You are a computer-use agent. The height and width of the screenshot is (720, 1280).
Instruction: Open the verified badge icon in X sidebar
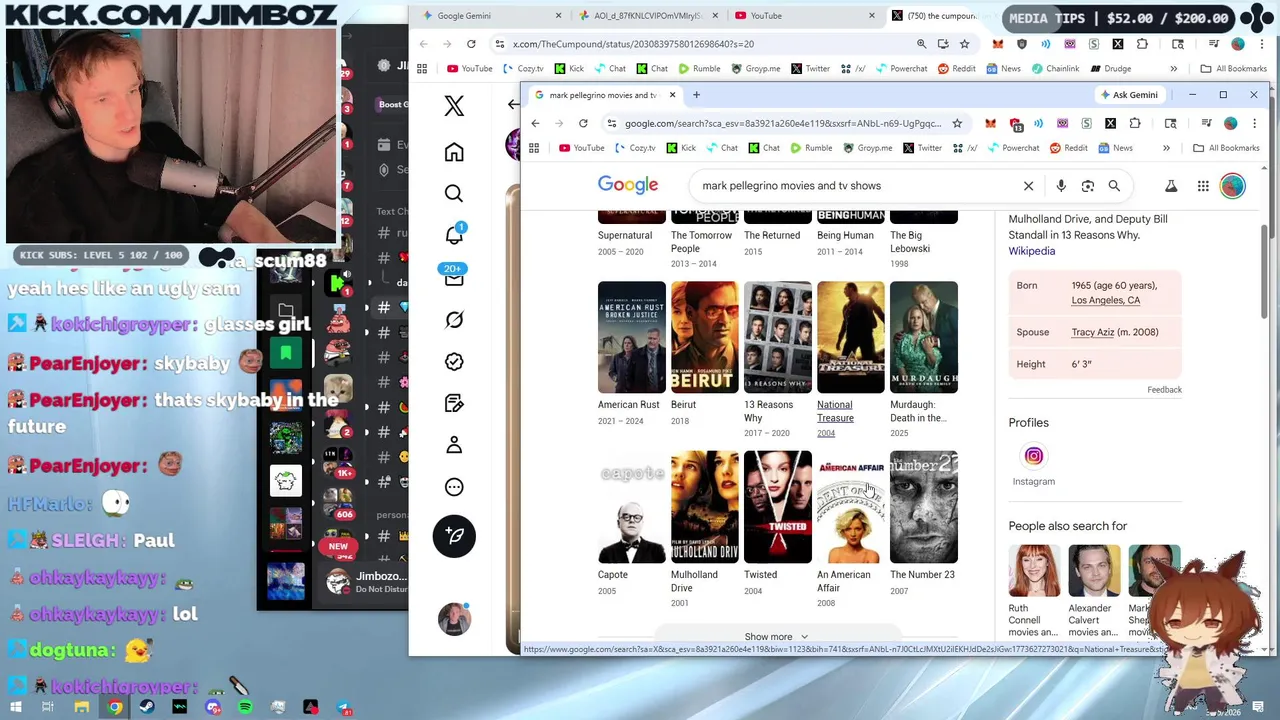point(454,362)
